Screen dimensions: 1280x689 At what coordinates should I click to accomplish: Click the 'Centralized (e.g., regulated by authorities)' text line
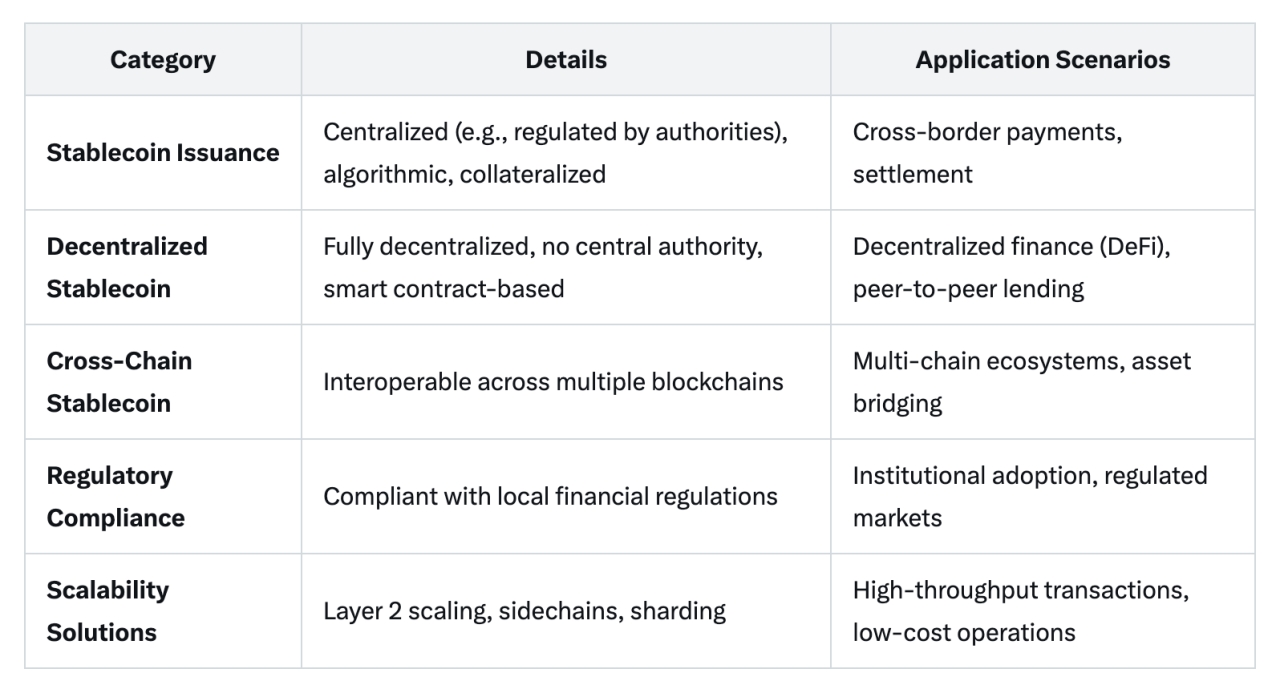555,133
